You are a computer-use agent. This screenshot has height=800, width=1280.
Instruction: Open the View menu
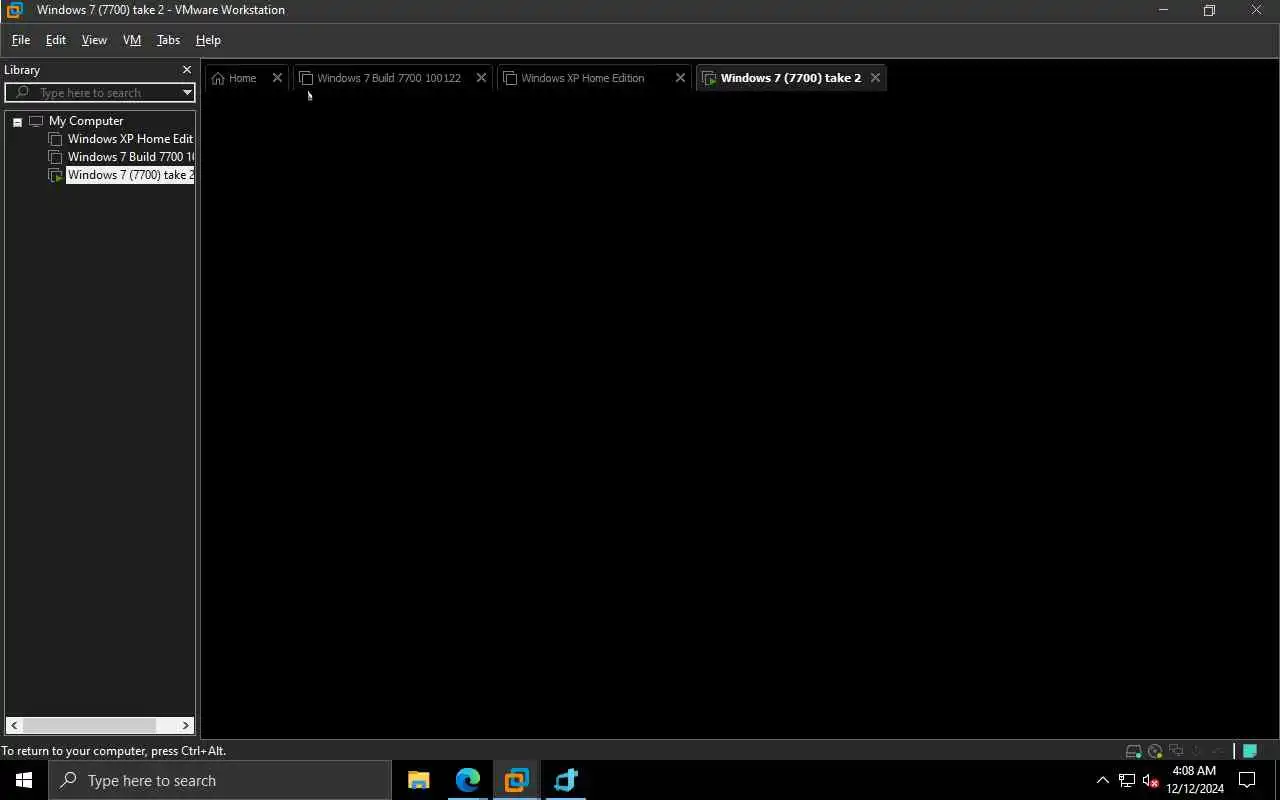pos(94,40)
